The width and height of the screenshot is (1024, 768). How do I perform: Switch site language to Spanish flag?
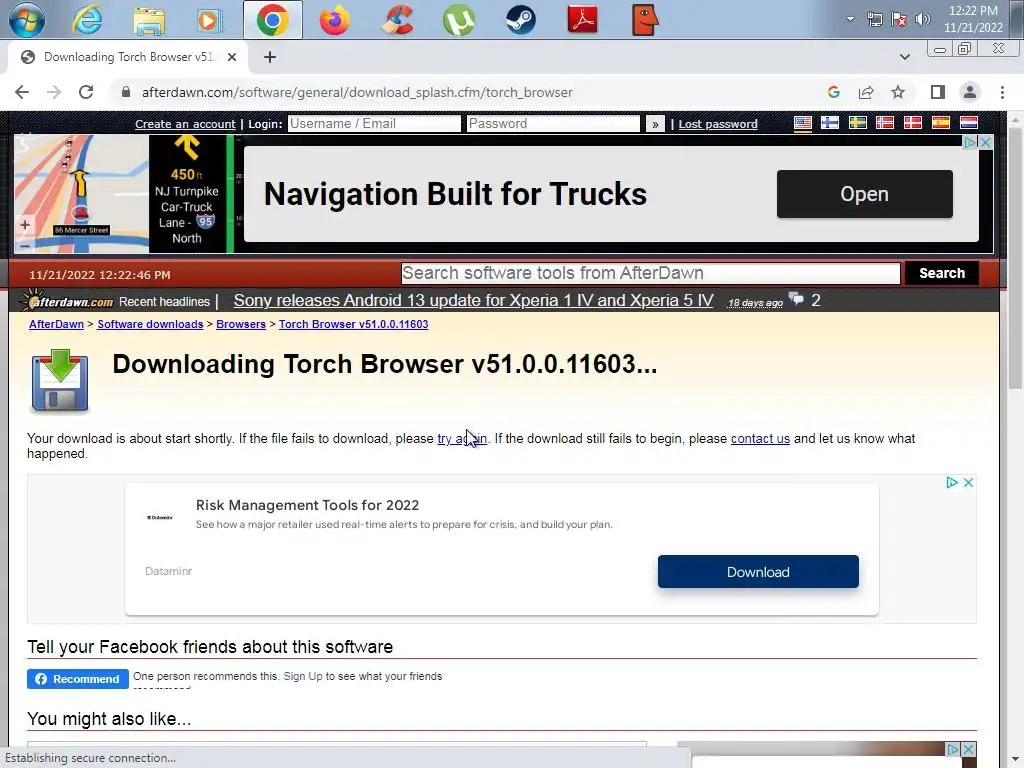point(941,123)
